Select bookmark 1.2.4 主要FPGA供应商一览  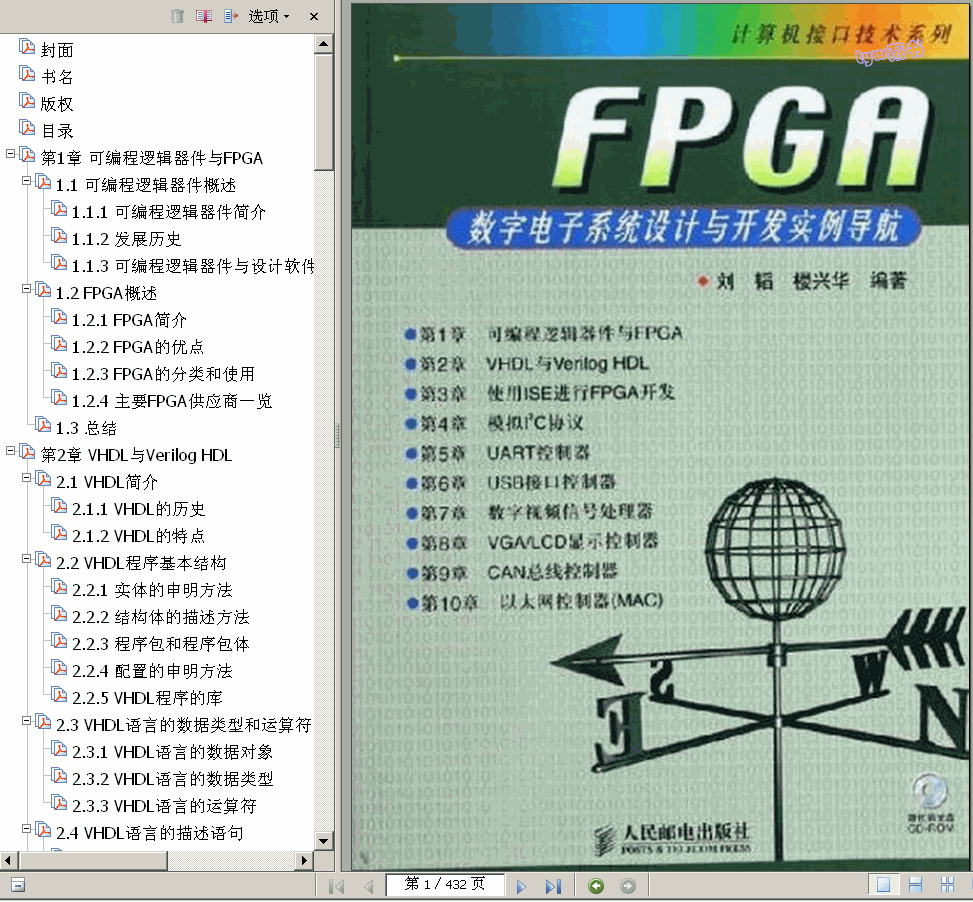(172, 401)
